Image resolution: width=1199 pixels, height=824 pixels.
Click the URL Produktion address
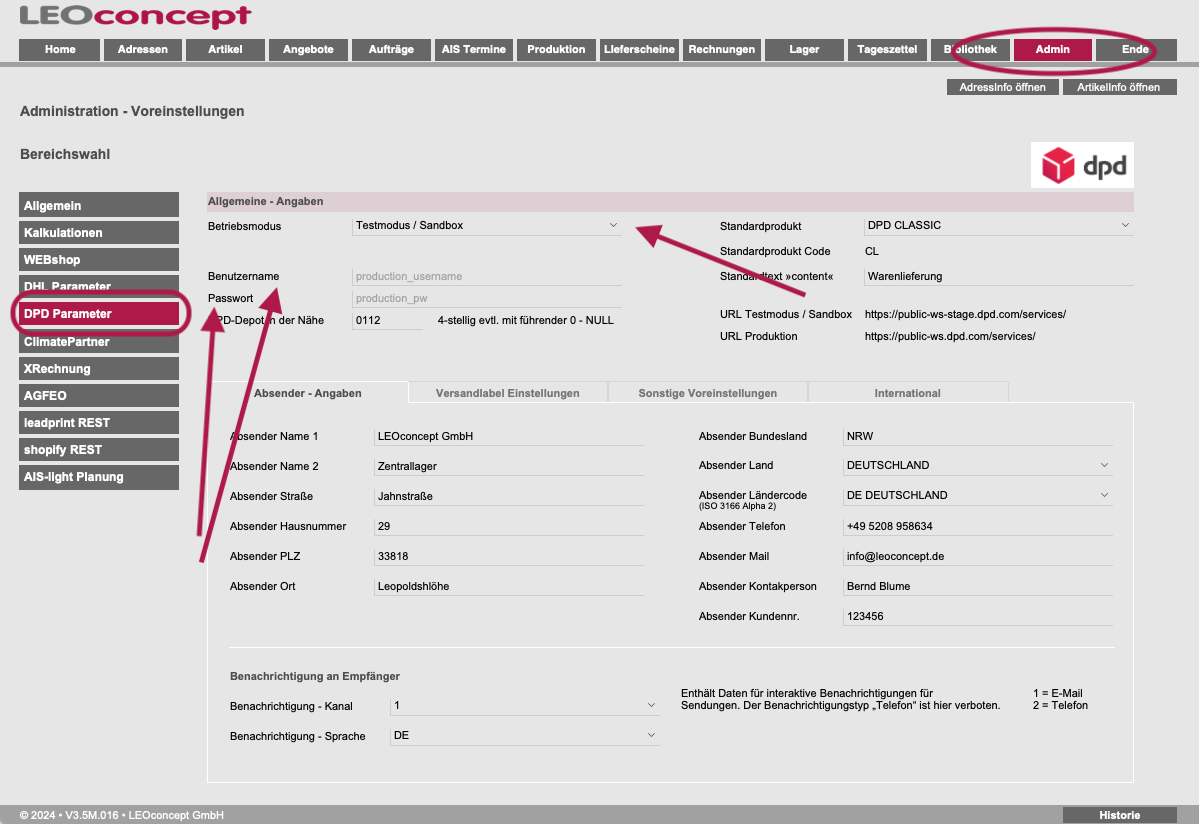coord(950,336)
